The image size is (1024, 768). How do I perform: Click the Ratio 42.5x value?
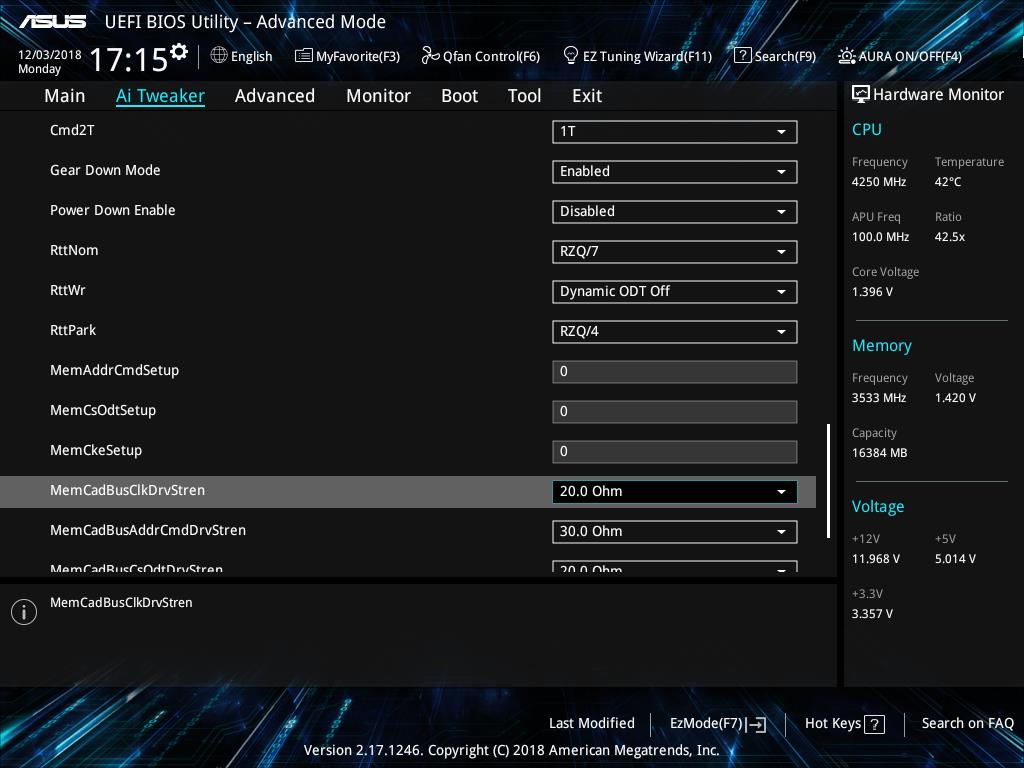950,236
